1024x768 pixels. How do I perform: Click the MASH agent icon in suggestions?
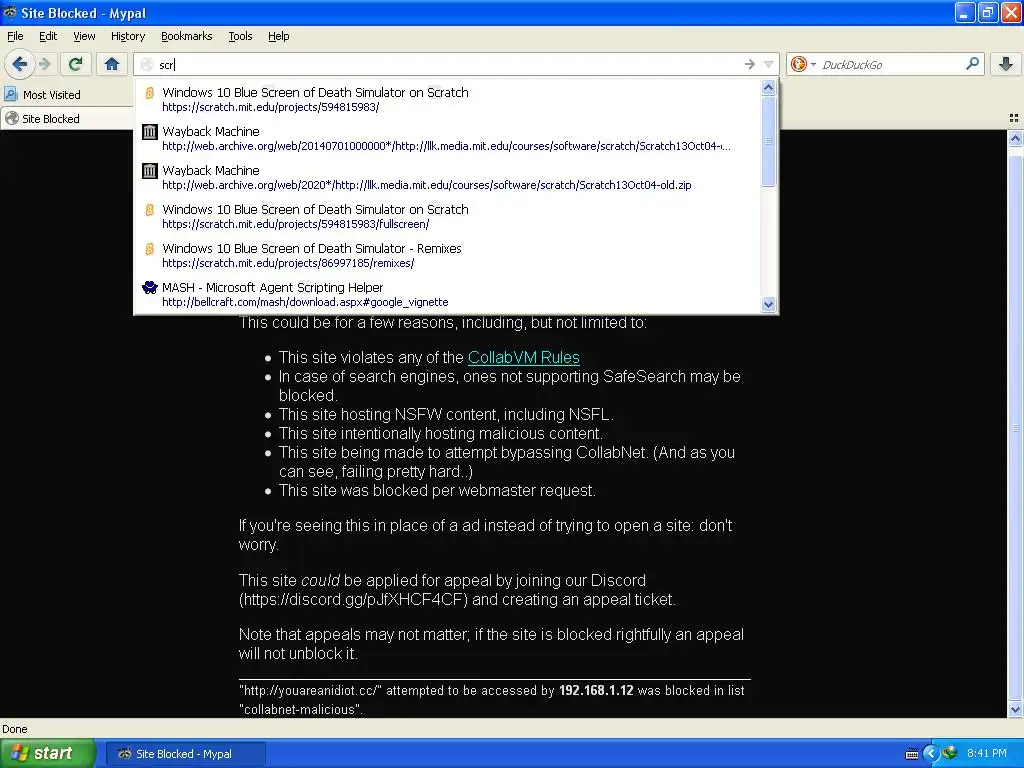pyautogui.click(x=150, y=287)
